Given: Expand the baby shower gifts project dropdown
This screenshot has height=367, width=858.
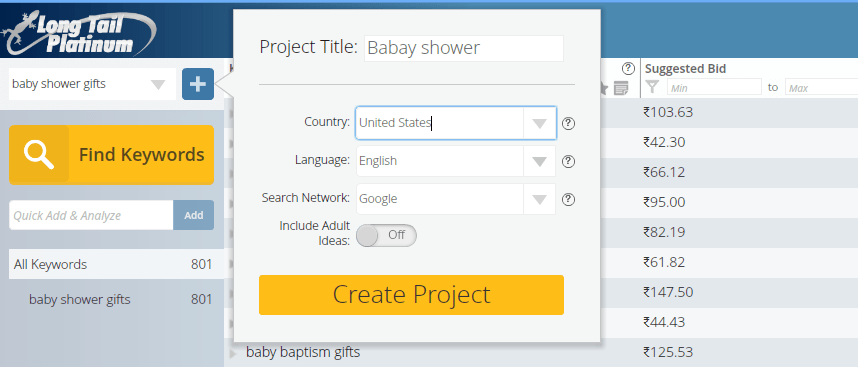Looking at the screenshot, I should pos(158,84).
